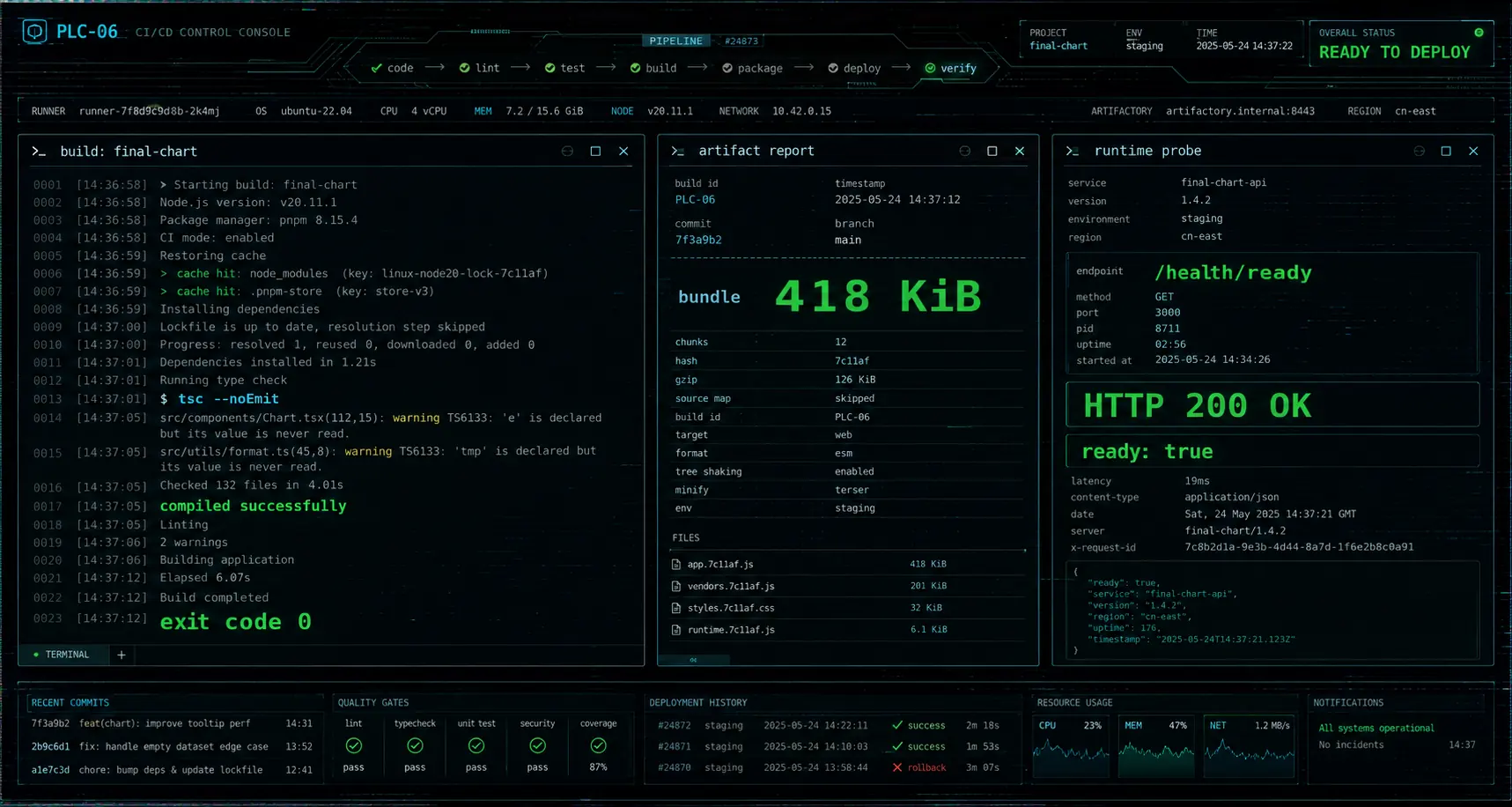Add a new terminal tab with plus
The width and height of the screenshot is (1512, 807).
[x=122, y=655]
